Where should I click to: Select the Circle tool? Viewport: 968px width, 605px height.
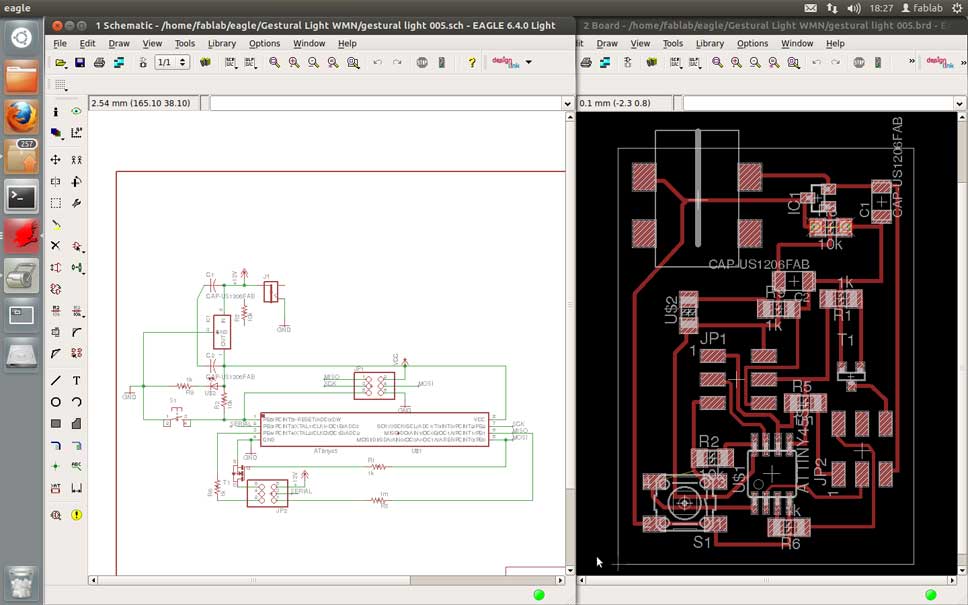tap(56, 402)
